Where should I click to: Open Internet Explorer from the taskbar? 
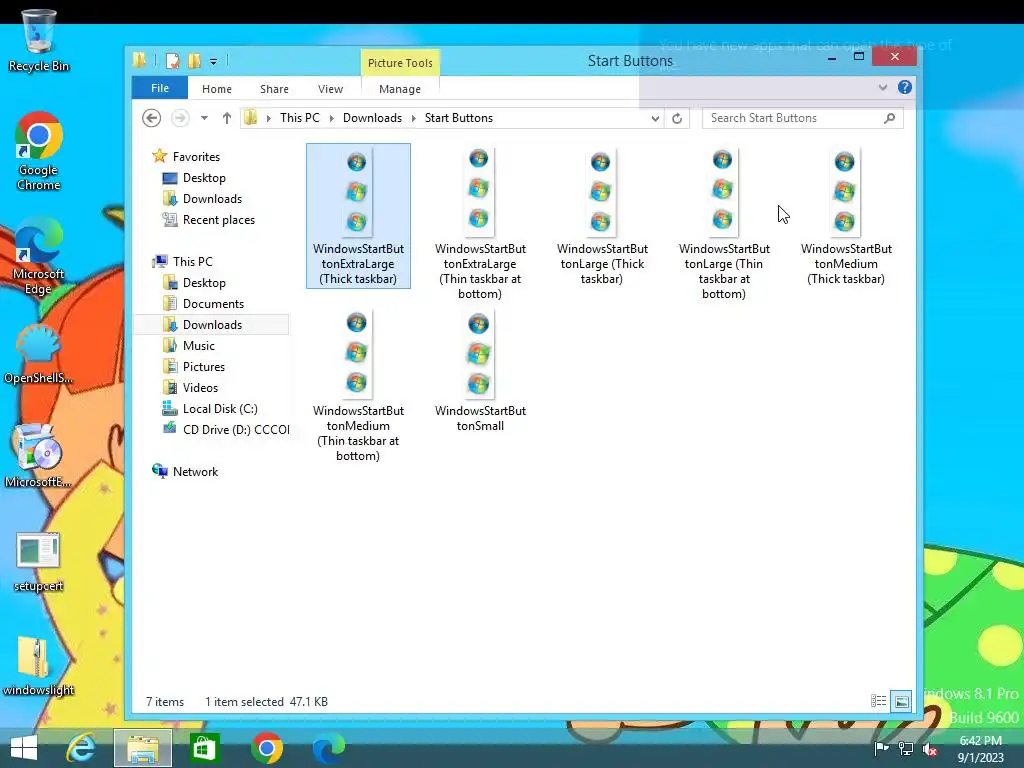click(x=81, y=748)
